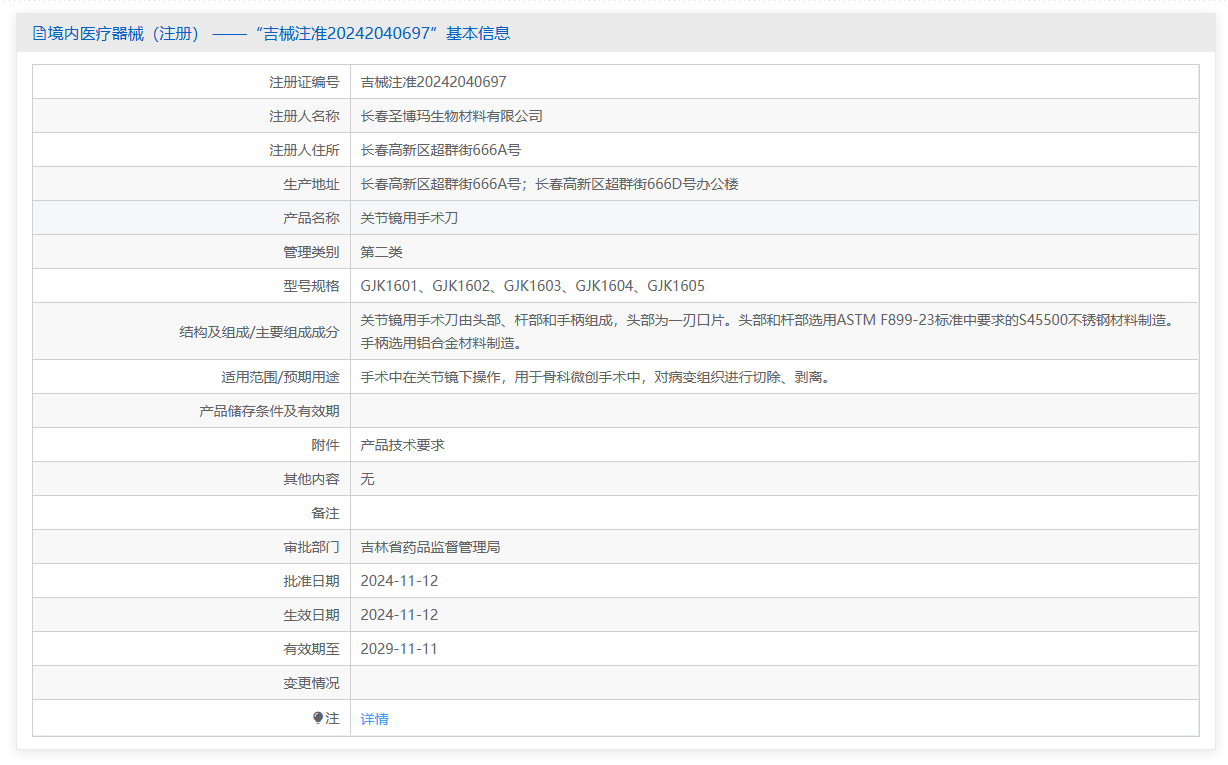
Task: Click the 2024-11-12 date in 生效日期 row
Action: (x=400, y=616)
